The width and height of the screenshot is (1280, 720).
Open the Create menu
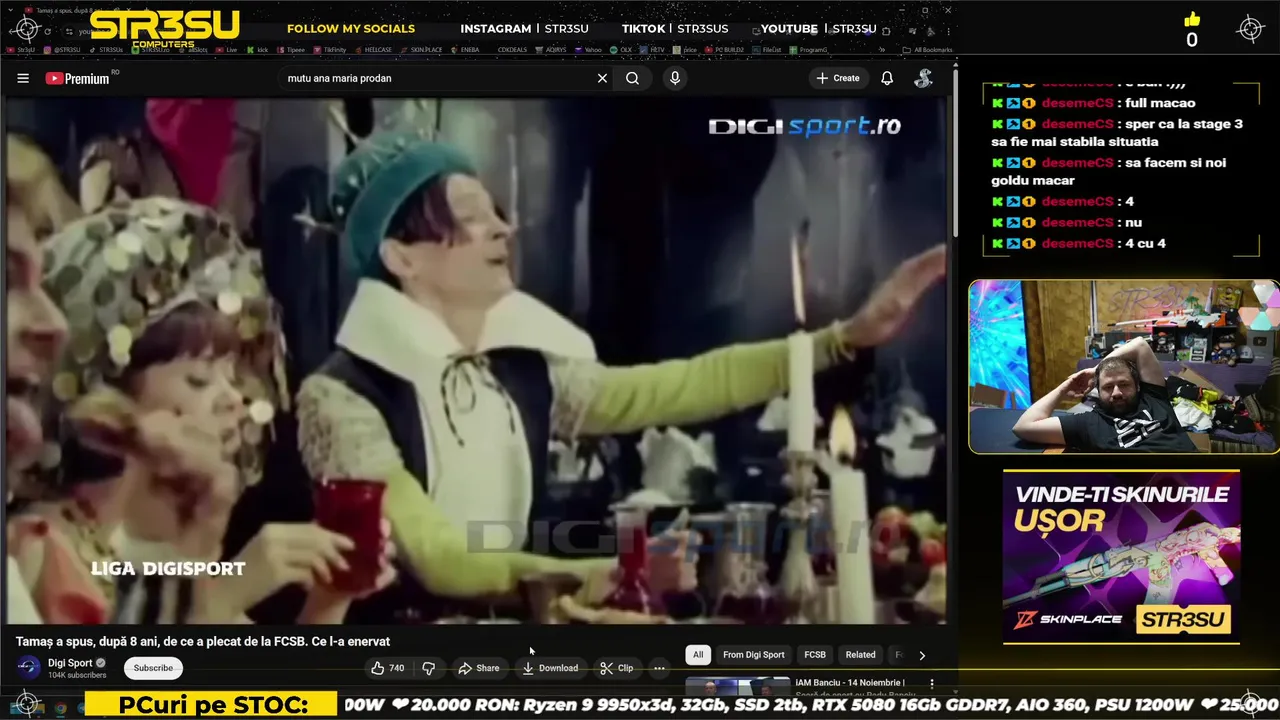point(837,78)
